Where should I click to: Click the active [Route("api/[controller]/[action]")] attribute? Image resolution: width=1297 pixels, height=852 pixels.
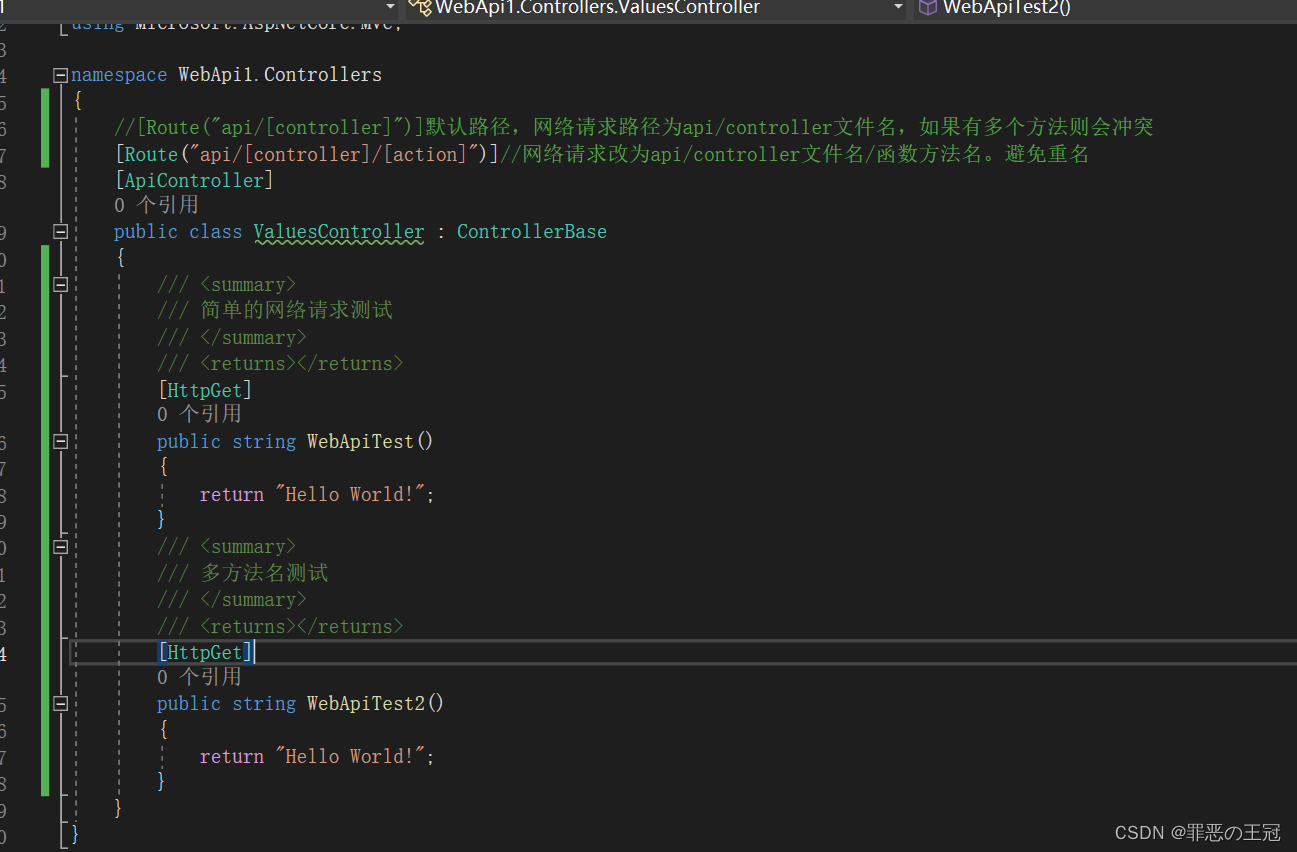point(306,154)
